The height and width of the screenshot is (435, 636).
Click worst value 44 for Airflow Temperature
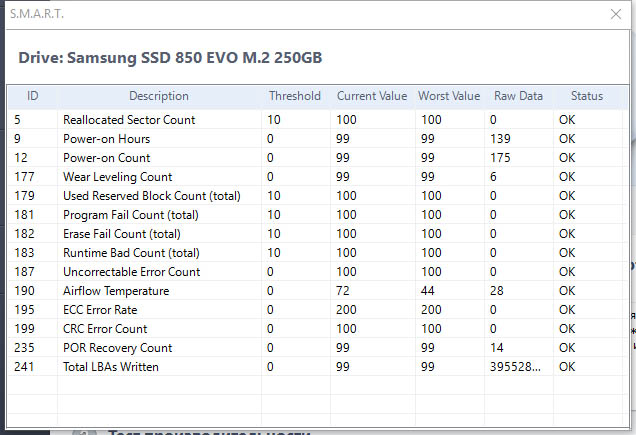tap(428, 291)
